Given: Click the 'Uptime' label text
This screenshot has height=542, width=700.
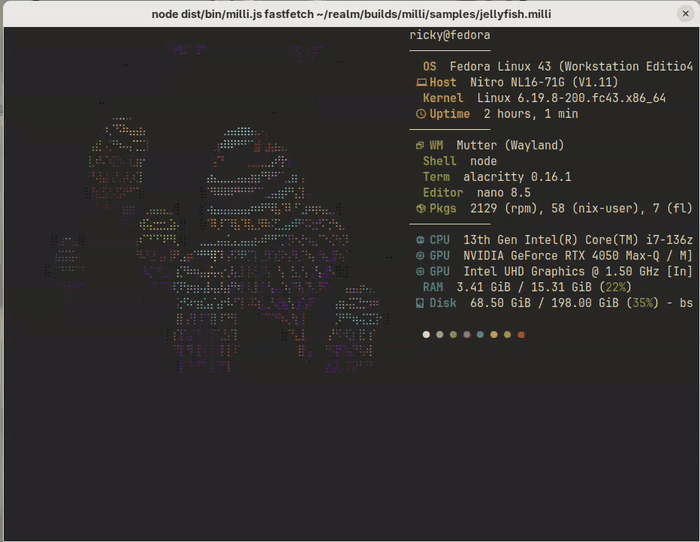Looking at the screenshot, I should 450,114.
